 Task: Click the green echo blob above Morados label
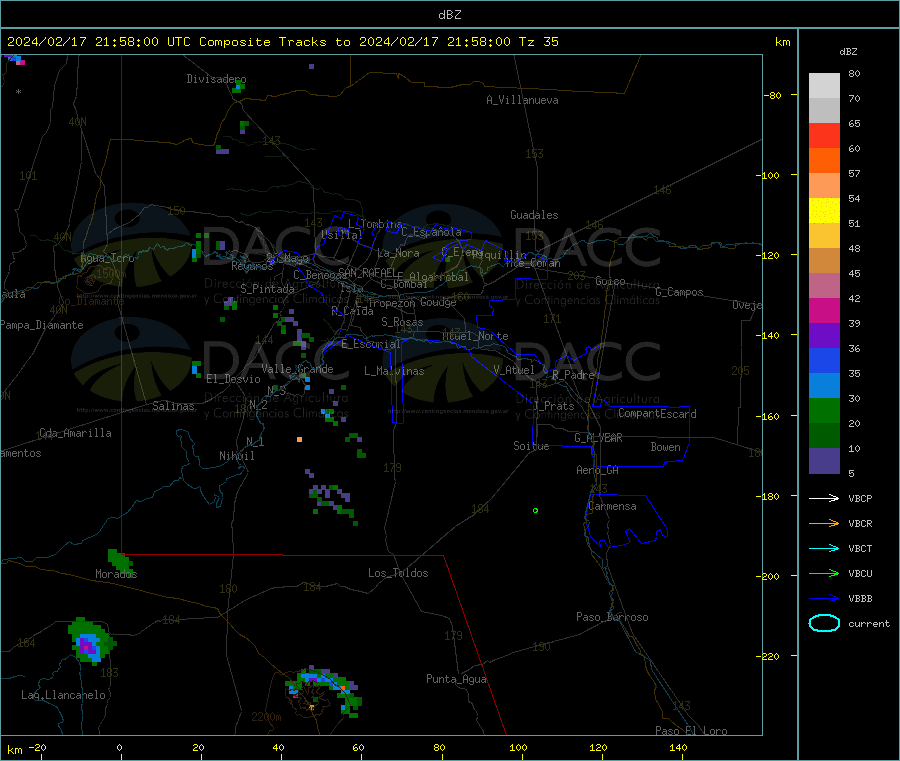[120, 560]
